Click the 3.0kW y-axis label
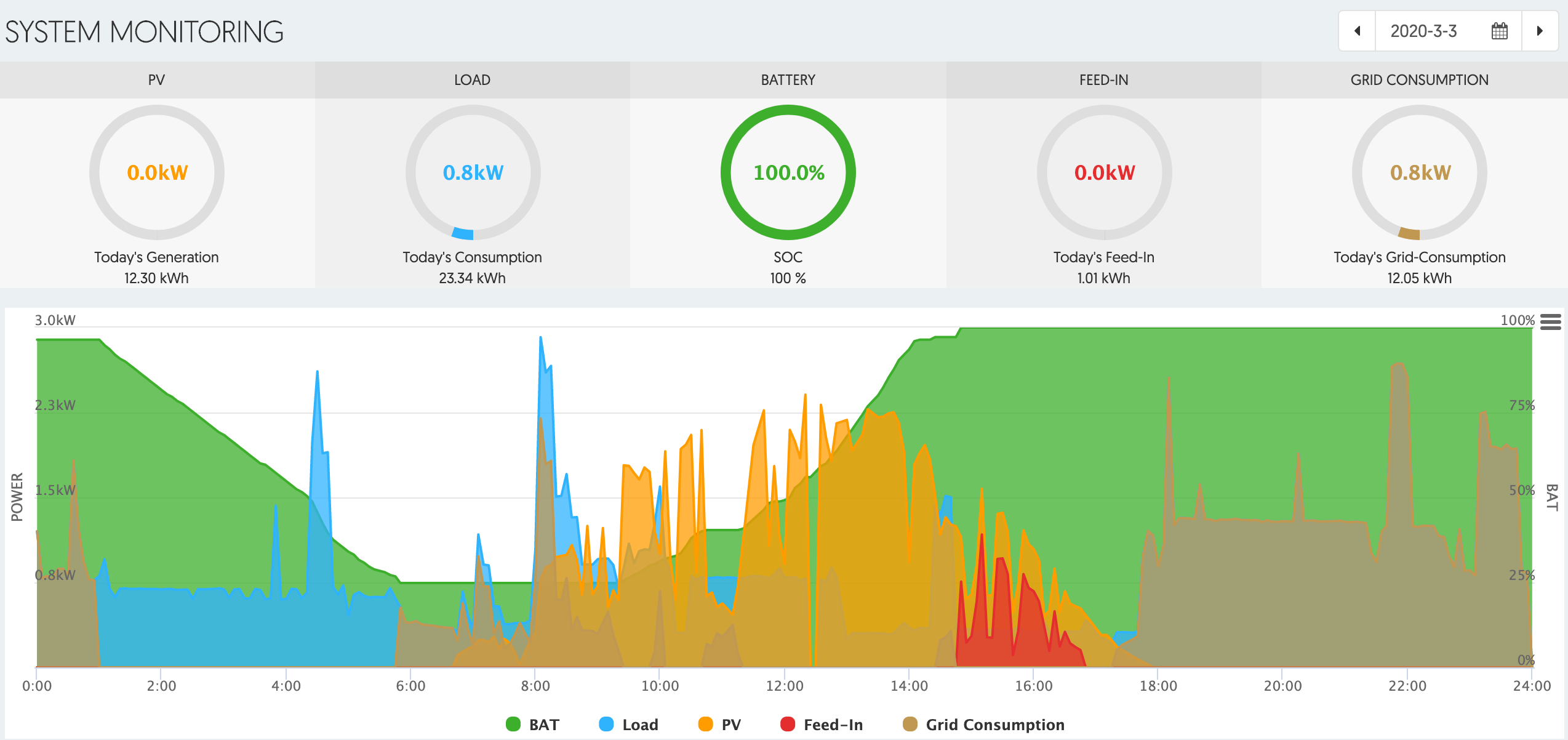This screenshot has height=740, width=1568. coord(55,320)
